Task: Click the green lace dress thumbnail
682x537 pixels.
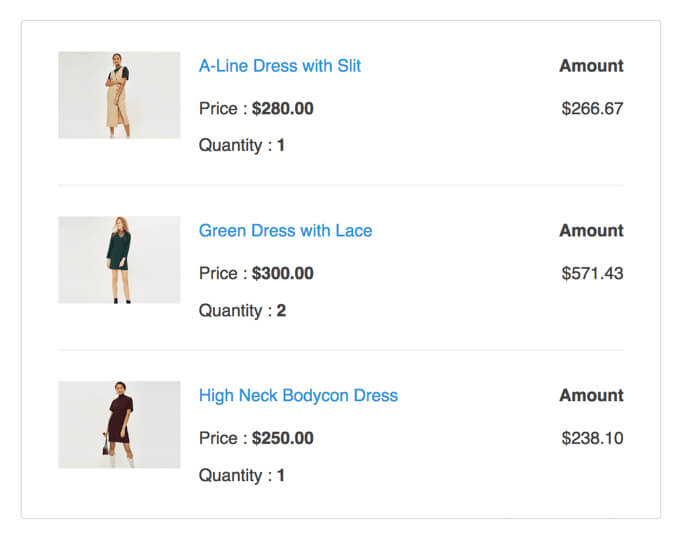Action: click(x=119, y=260)
